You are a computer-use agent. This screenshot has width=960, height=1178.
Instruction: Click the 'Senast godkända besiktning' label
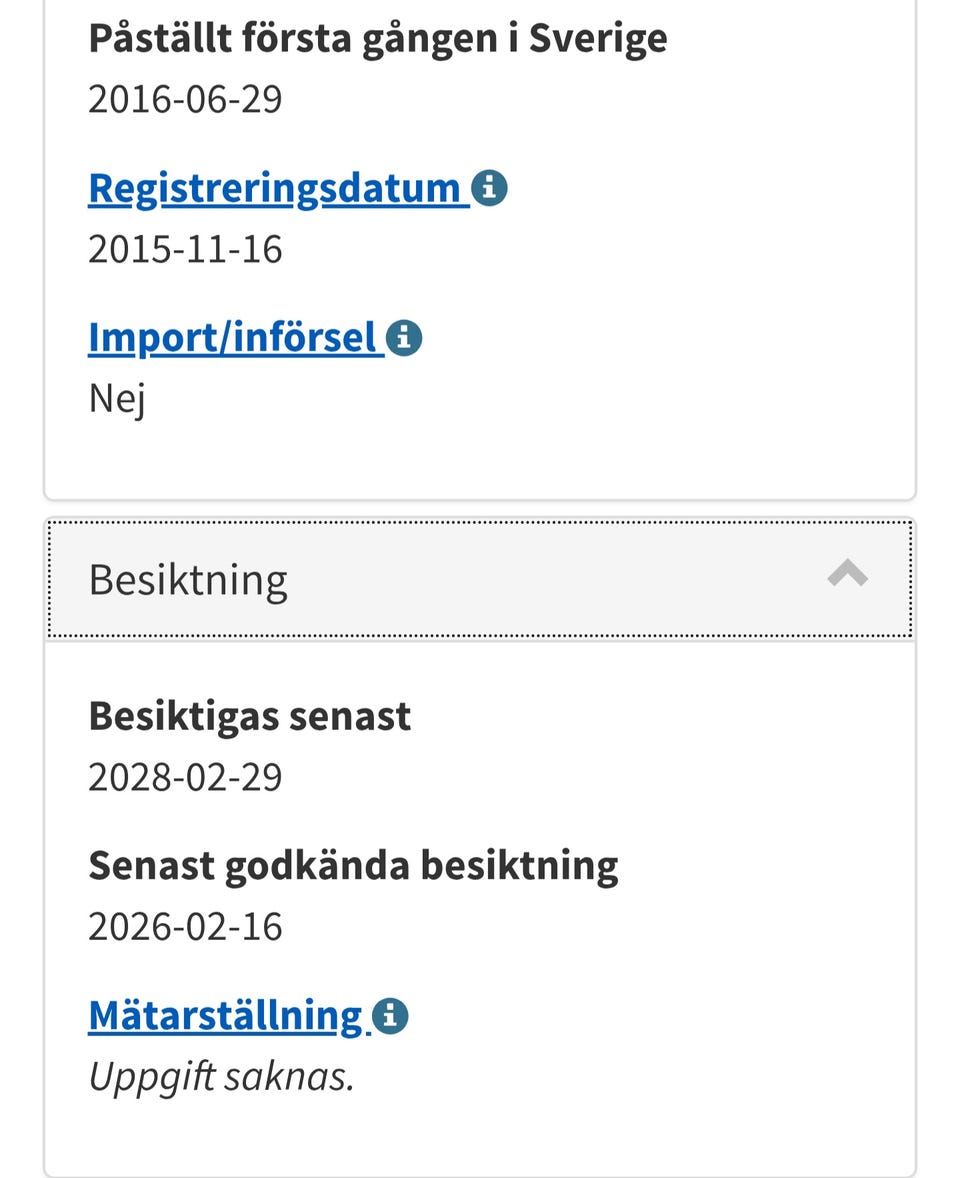point(353,866)
